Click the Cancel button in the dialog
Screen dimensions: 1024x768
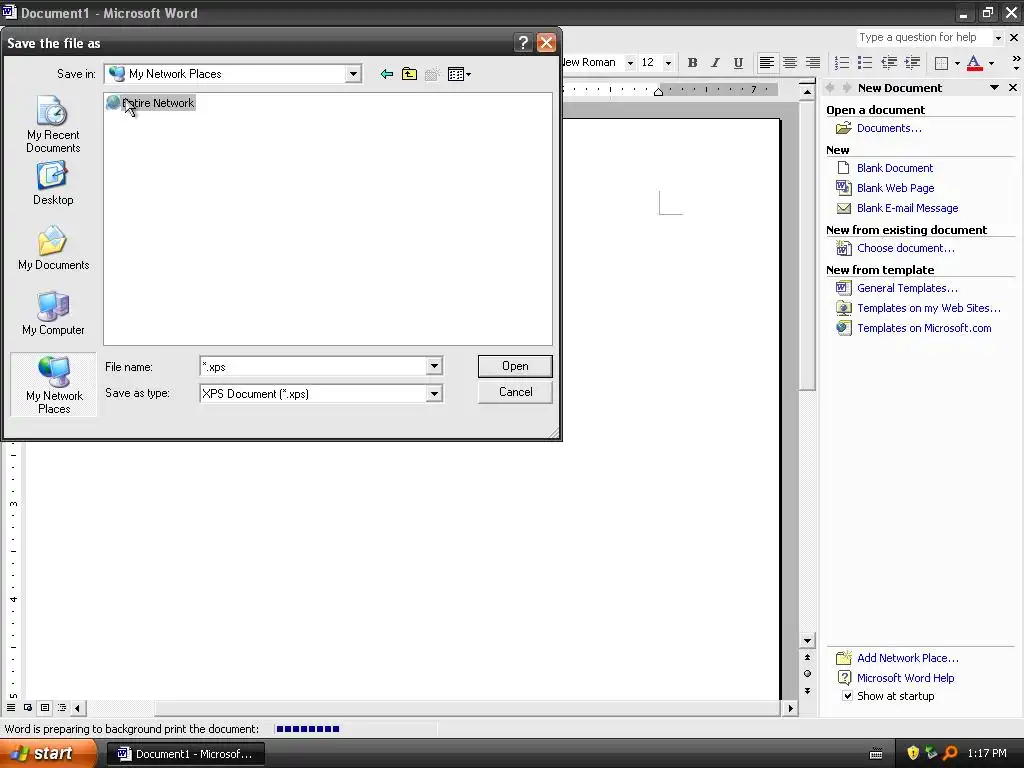pos(515,392)
